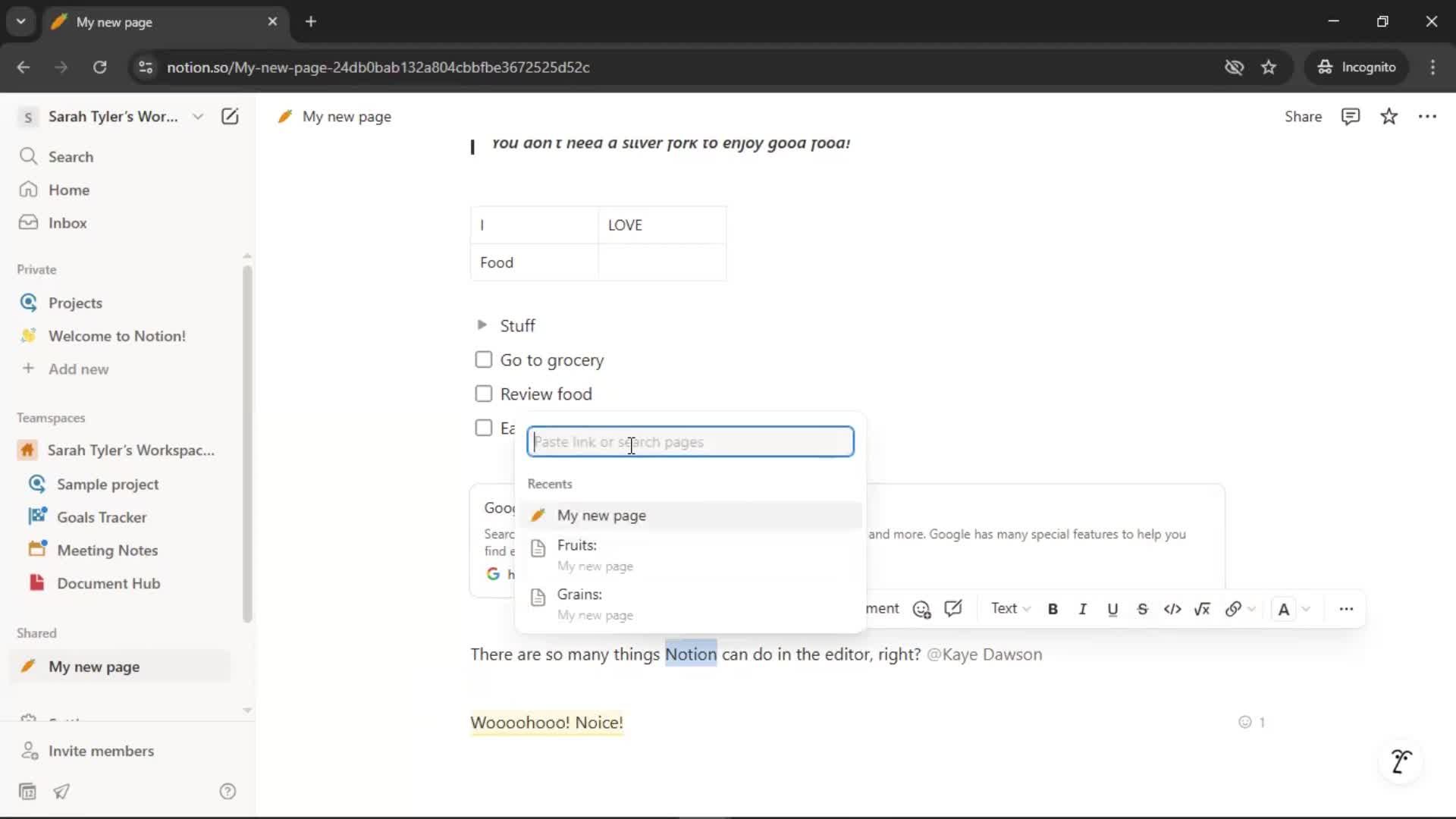Open a new browser tab

[310, 21]
